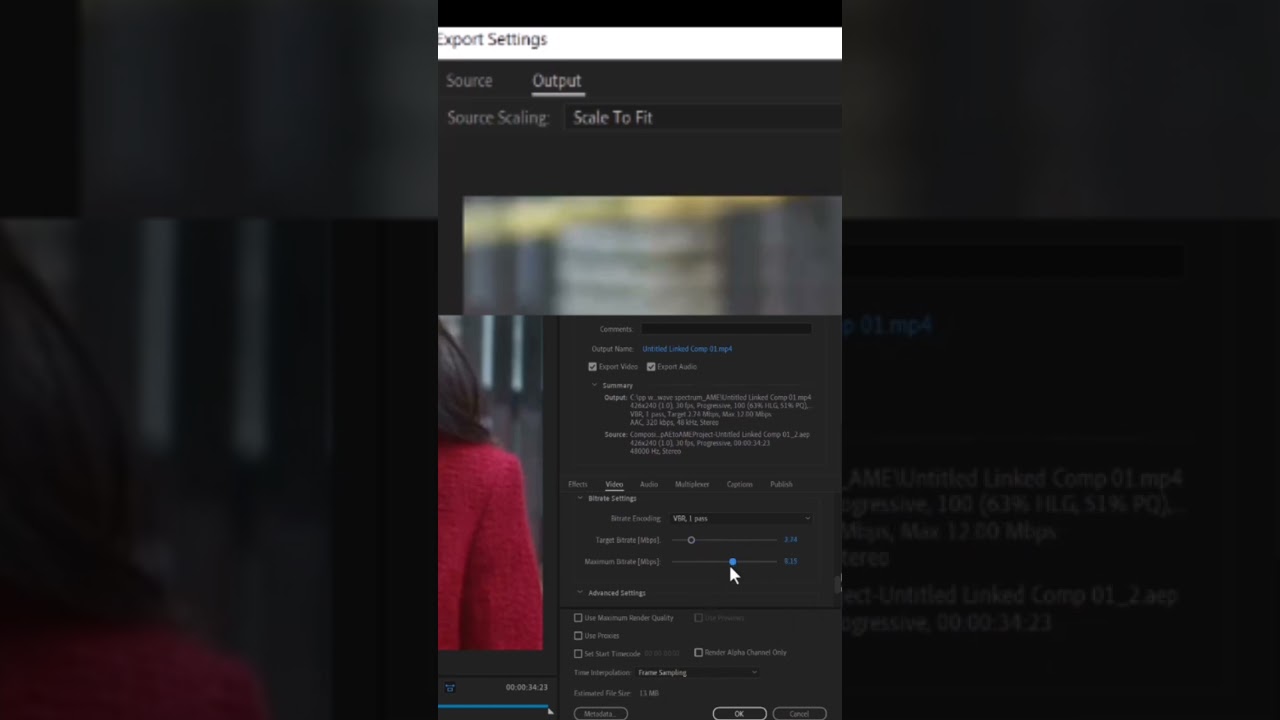Click the blue icon beside the preview timecode
This screenshot has width=1280, height=720.
pos(450,688)
